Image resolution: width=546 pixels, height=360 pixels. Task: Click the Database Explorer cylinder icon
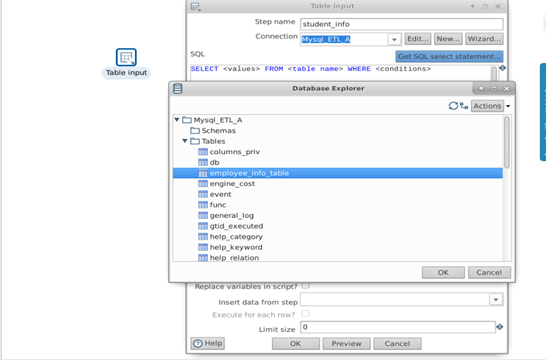point(178,89)
